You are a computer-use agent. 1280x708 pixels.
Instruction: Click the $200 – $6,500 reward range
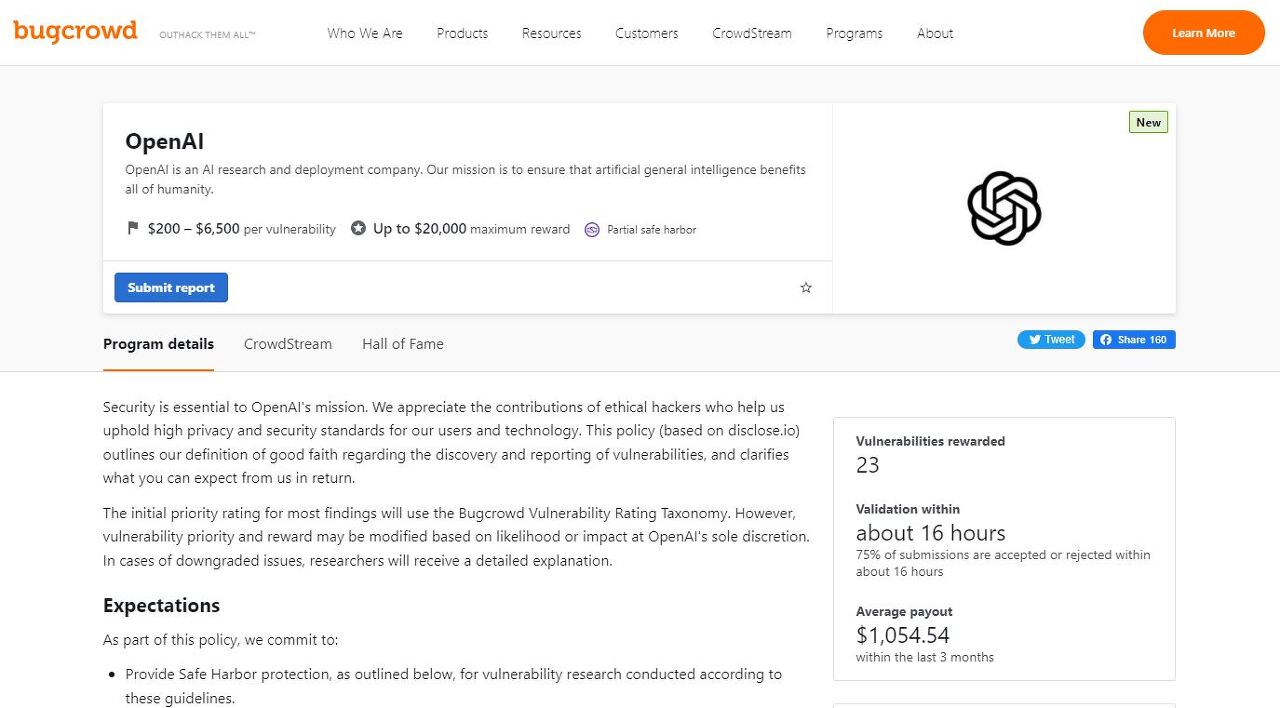(x=194, y=229)
